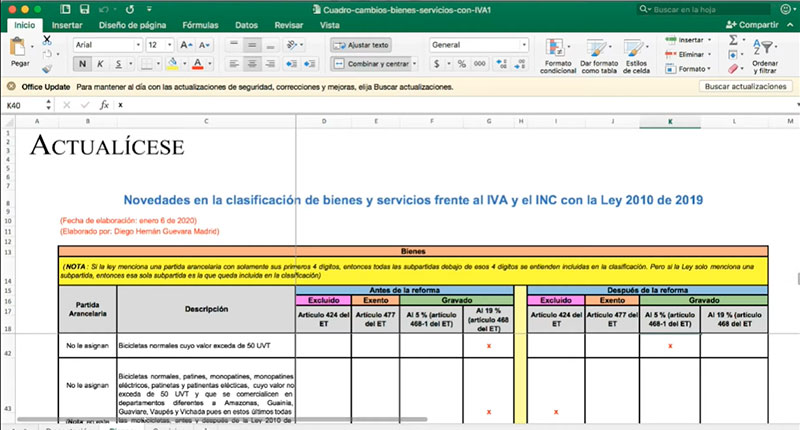Image resolution: width=800 pixels, height=430 pixels.
Task: Open the fill color dropdown arrow
Action: coord(184,64)
